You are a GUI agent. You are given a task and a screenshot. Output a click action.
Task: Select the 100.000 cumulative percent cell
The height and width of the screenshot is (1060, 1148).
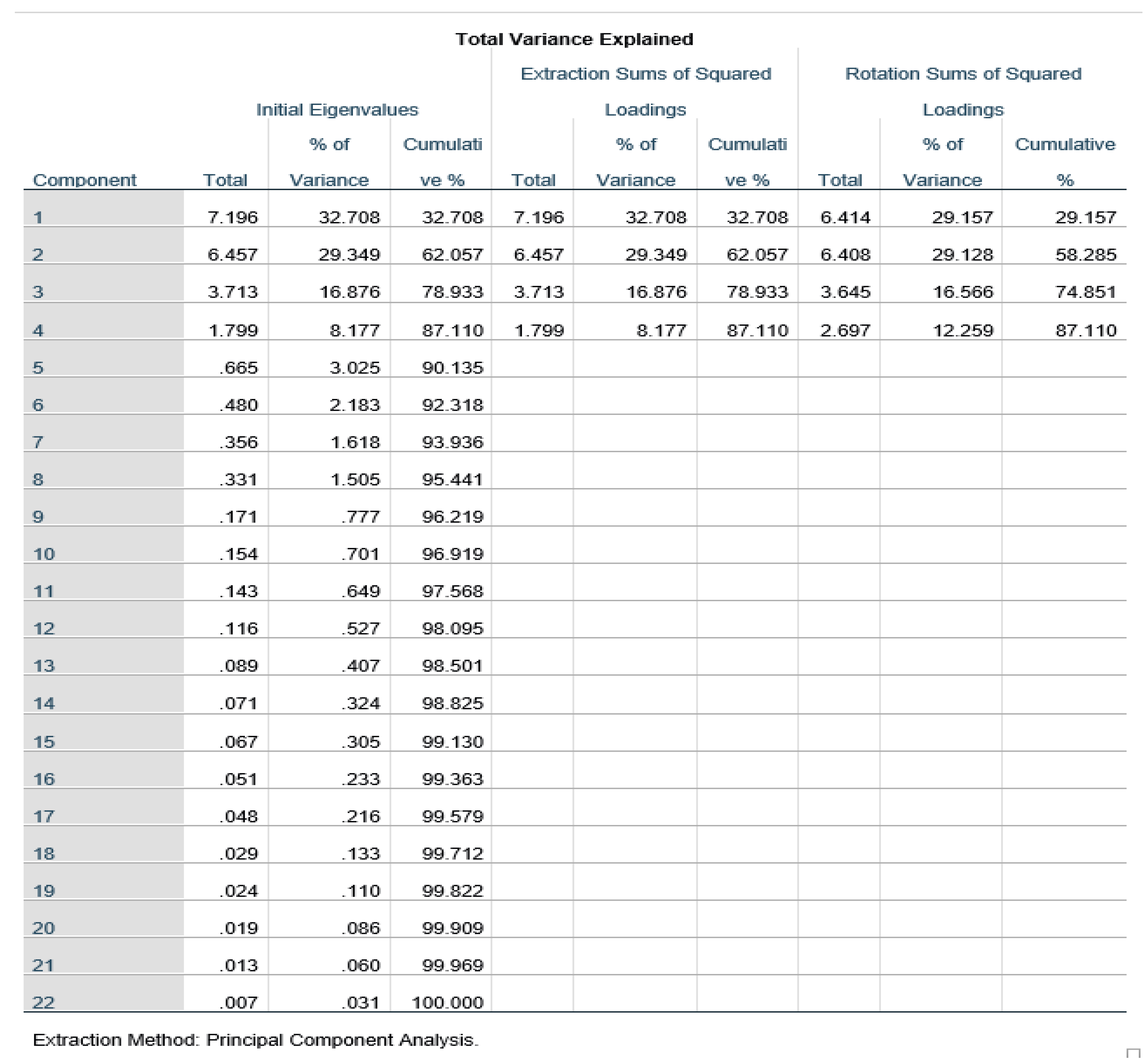[447, 1003]
